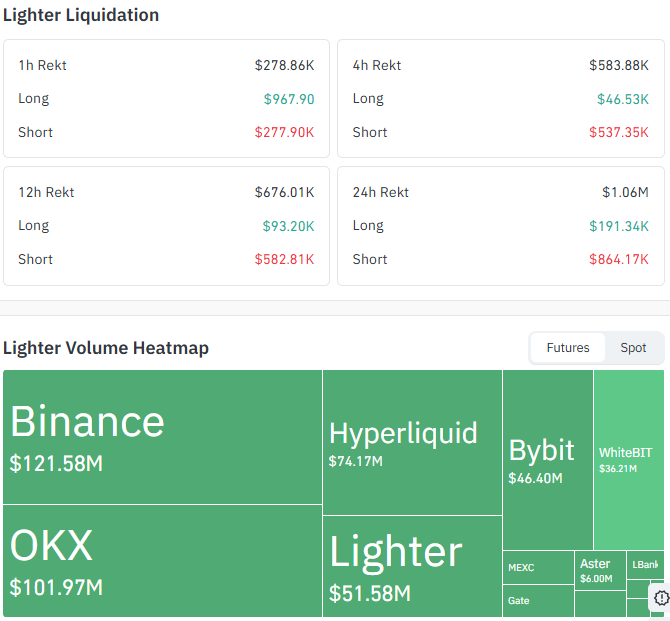The width and height of the screenshot is (670, 621).
Task: Click the 12h Rekt label
Action: coord(46,192)
